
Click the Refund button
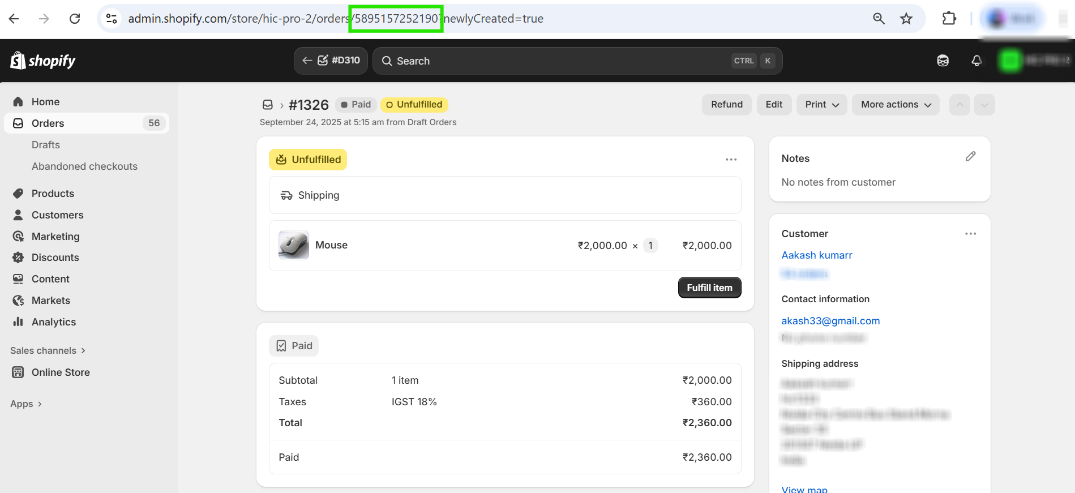(x=726, y=104)
